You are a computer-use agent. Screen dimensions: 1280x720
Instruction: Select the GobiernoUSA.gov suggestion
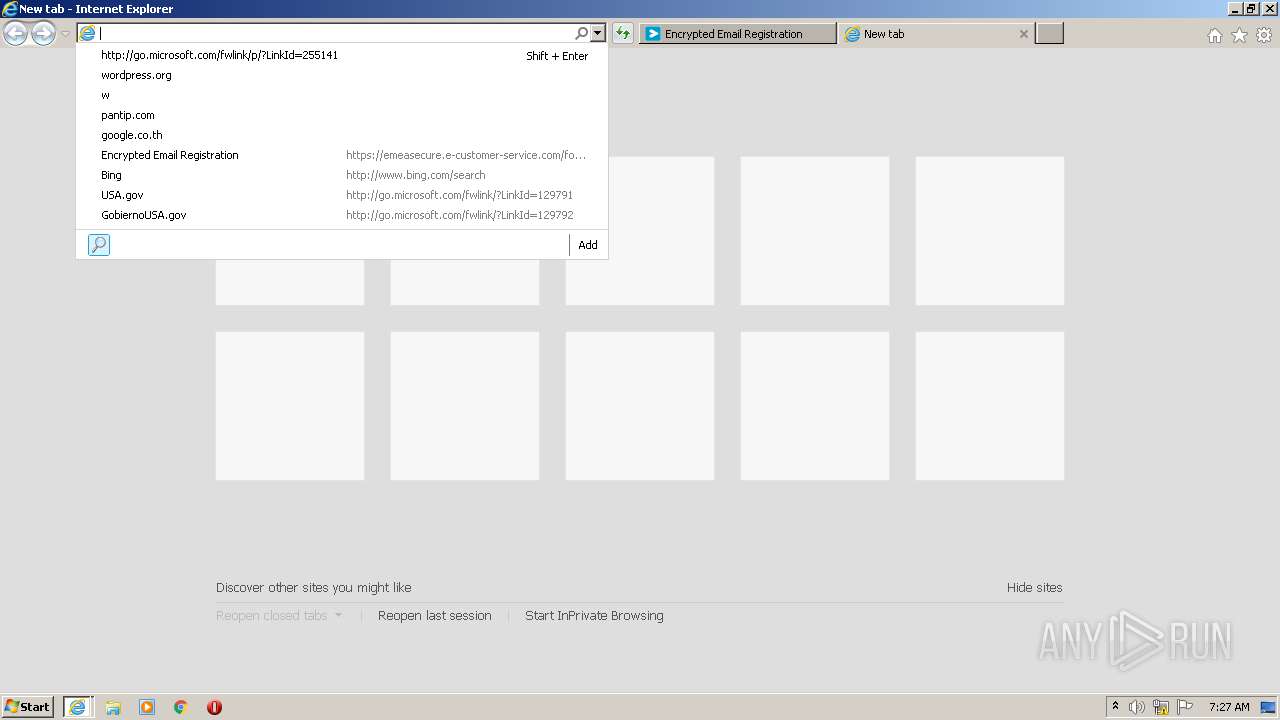(x=342, y=215)
